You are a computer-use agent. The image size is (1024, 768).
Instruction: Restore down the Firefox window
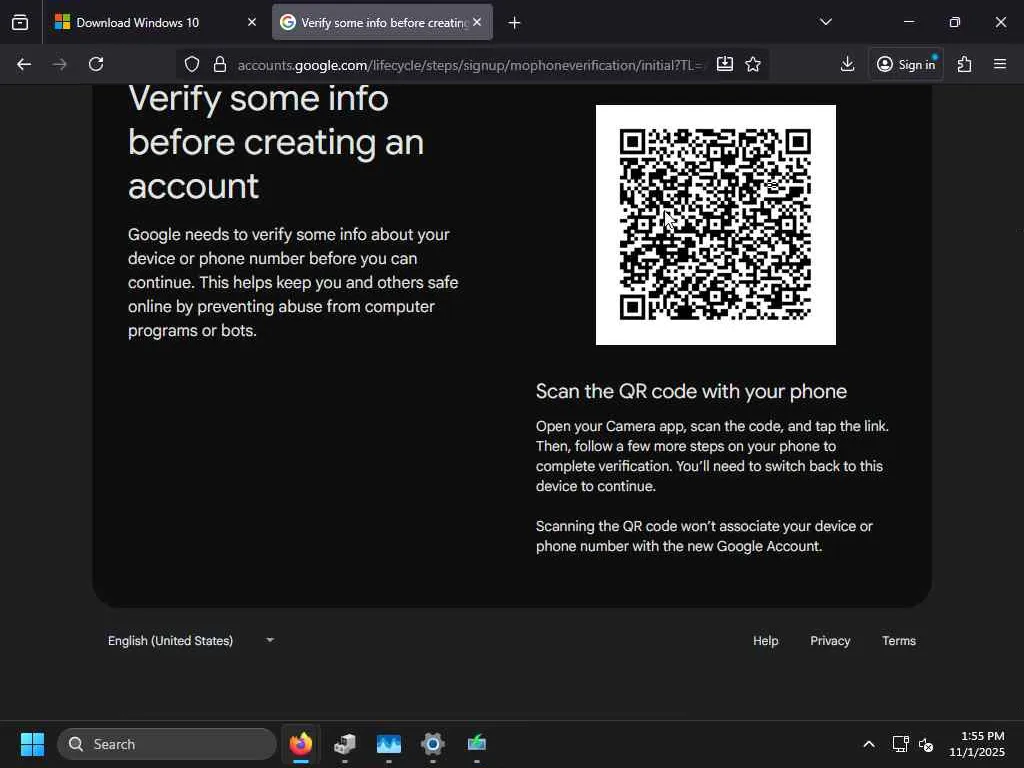point(955,22)
